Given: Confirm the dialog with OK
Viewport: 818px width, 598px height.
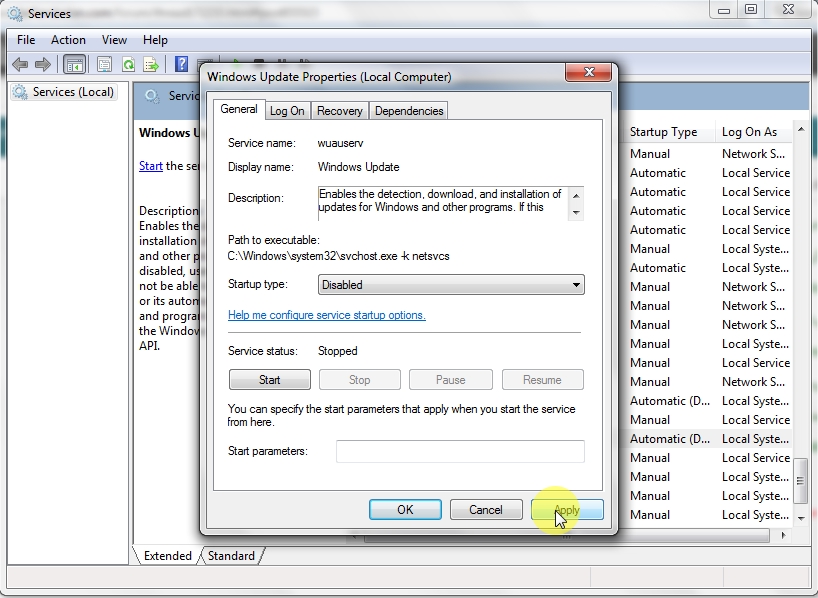Looking at the screenshot, I should point(405,509).
